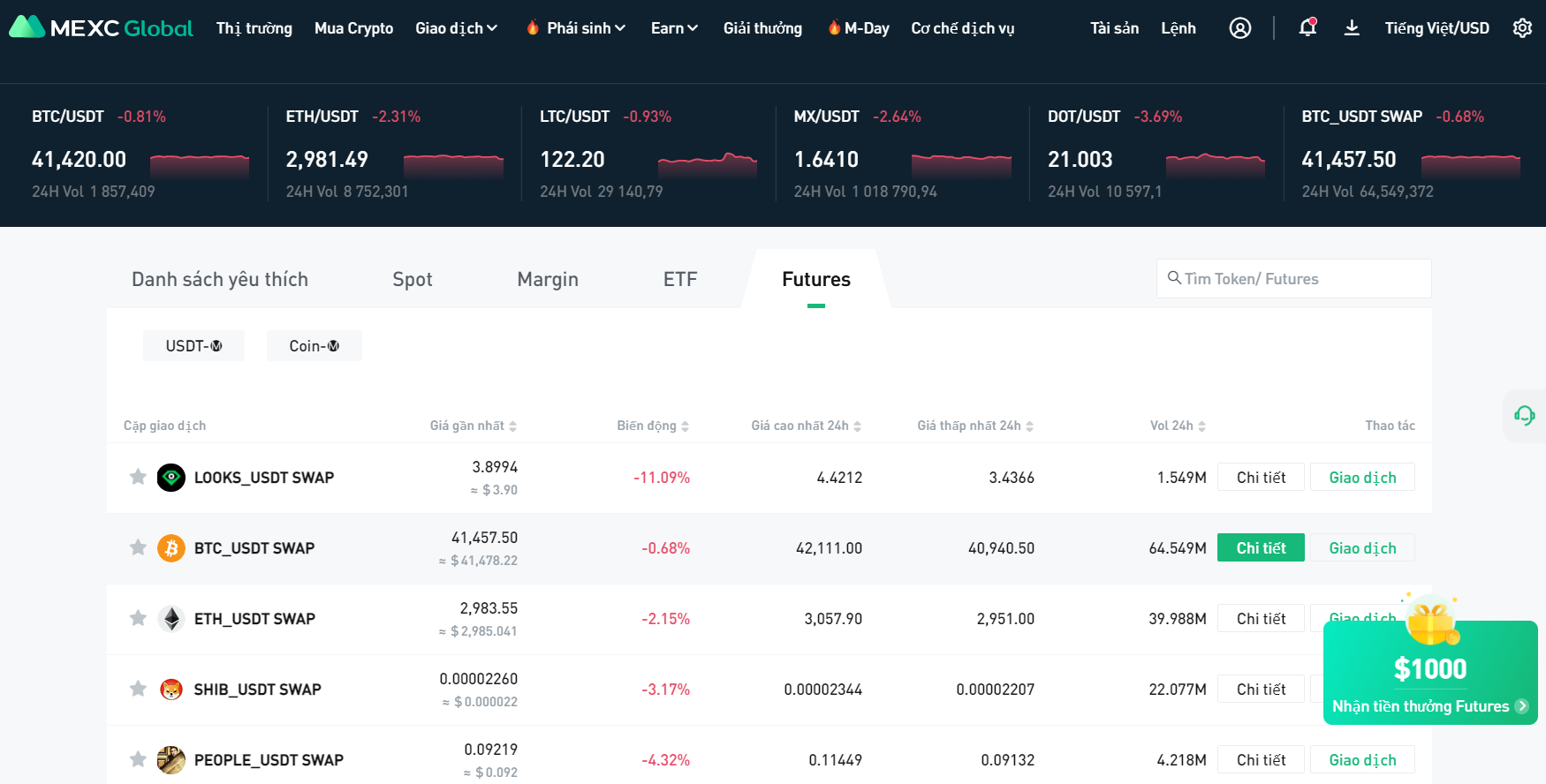
Task: Open the BTC_USDT SWAP ticker card
Action: (x=1411, y=154)
